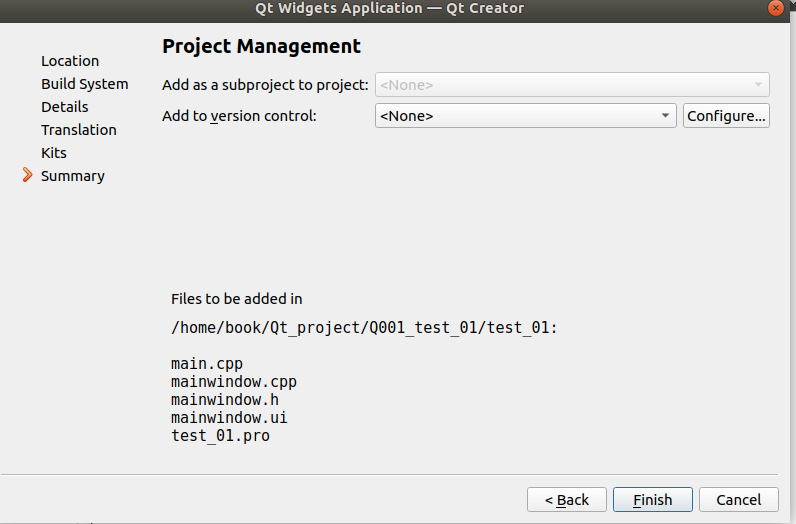Select the Location wizard step
Screen dimensions: 796x524
(x=70, y=61)
